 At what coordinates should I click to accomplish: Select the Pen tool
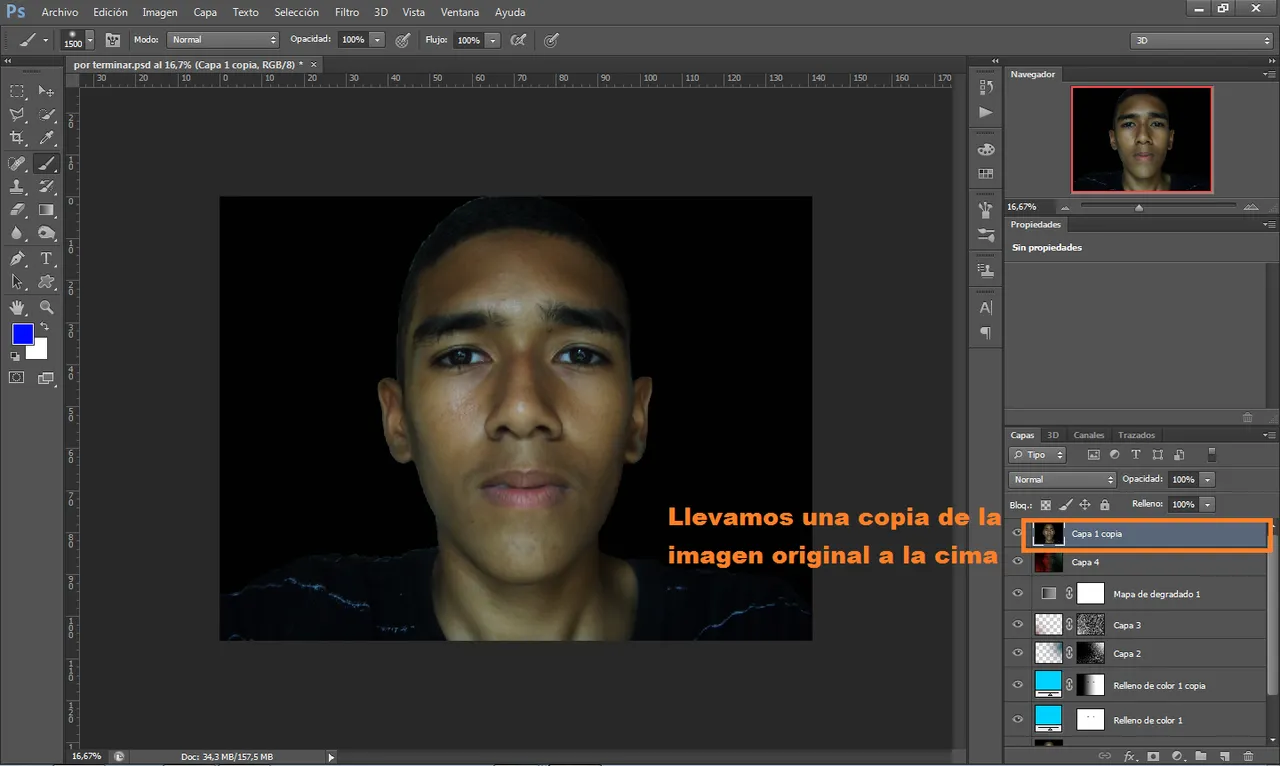click(x=17, y=259)
